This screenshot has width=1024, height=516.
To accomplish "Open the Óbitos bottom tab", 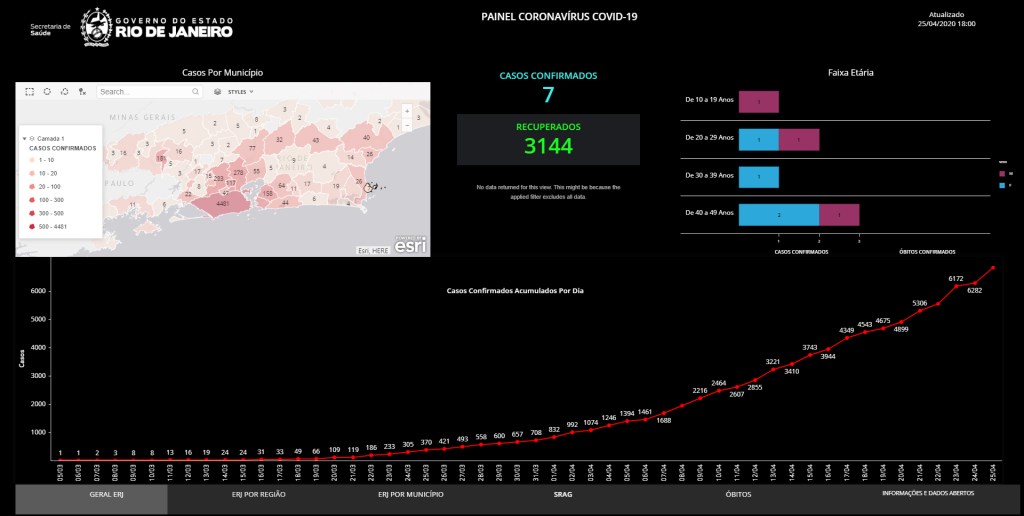I will pos(739,494).
